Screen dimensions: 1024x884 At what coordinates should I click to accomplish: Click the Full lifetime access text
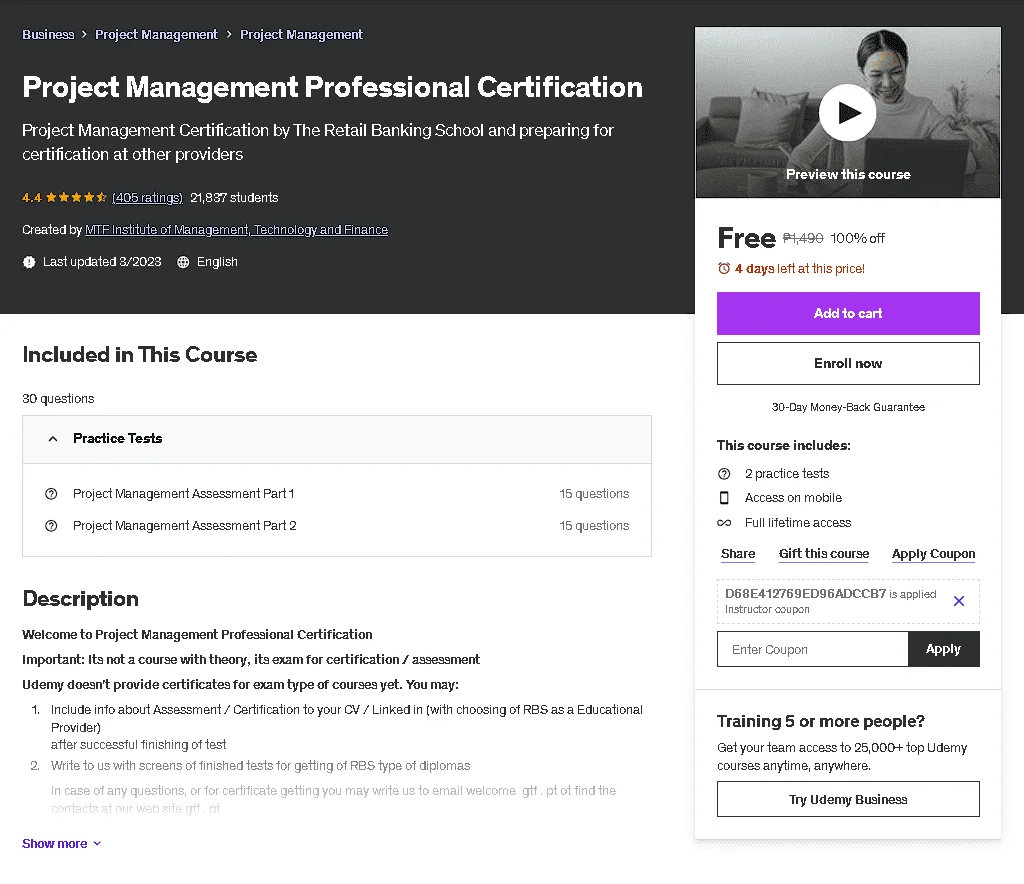coord(798,522)
